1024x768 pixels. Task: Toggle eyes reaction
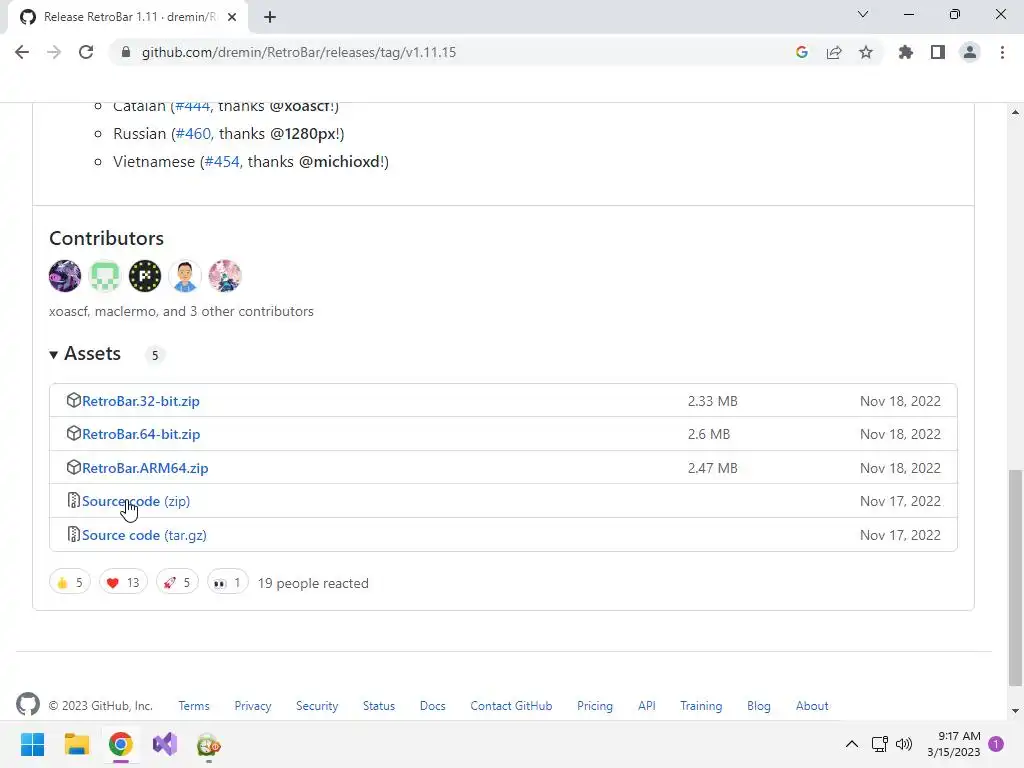click(227, 583)
